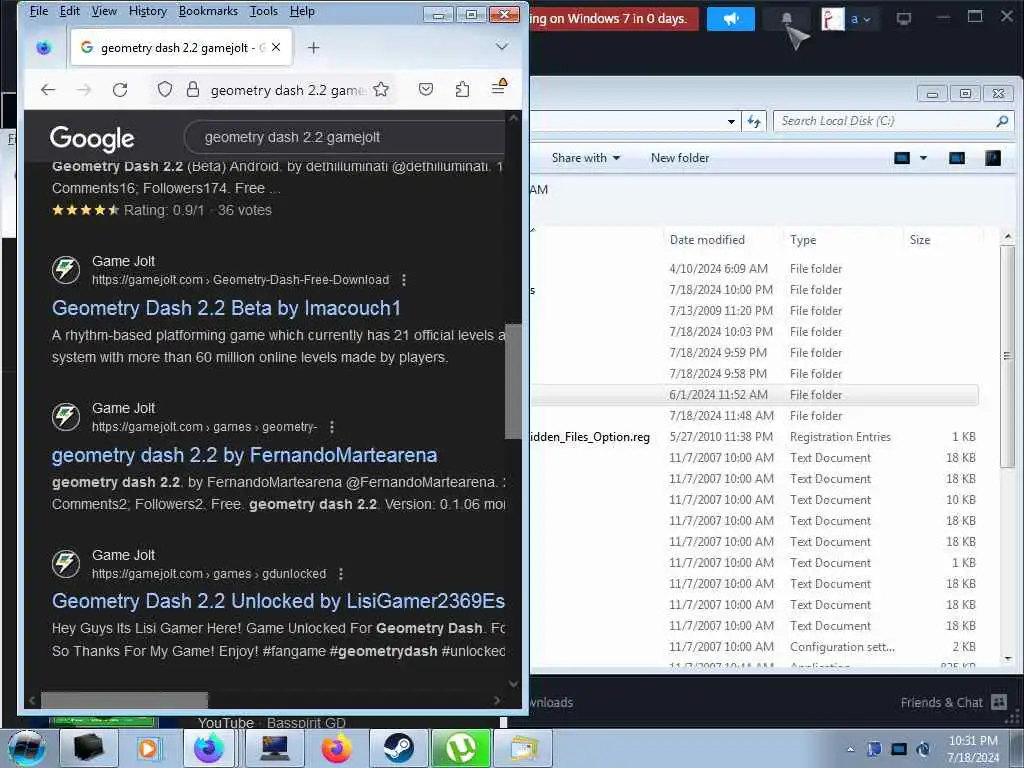1024x768 pixels.
Task: Click the Firefox page horizontal scrollbar thumb
Action: [x=124, y=700]
